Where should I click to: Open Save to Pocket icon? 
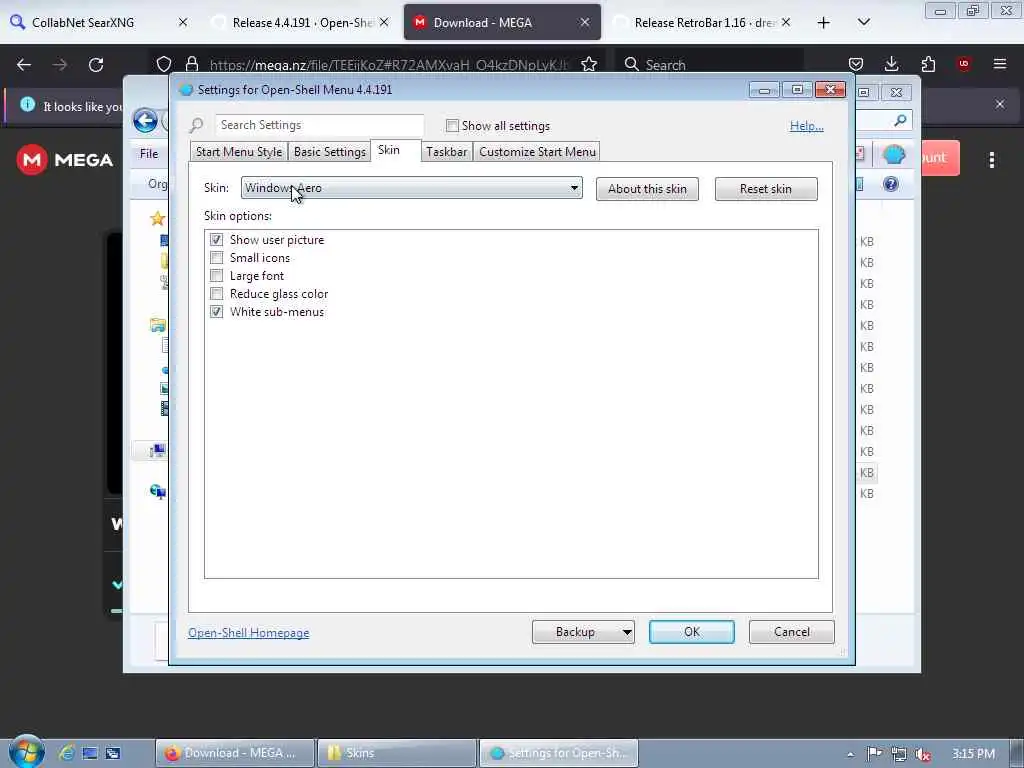pyautogui.click(x=856, y=64)
